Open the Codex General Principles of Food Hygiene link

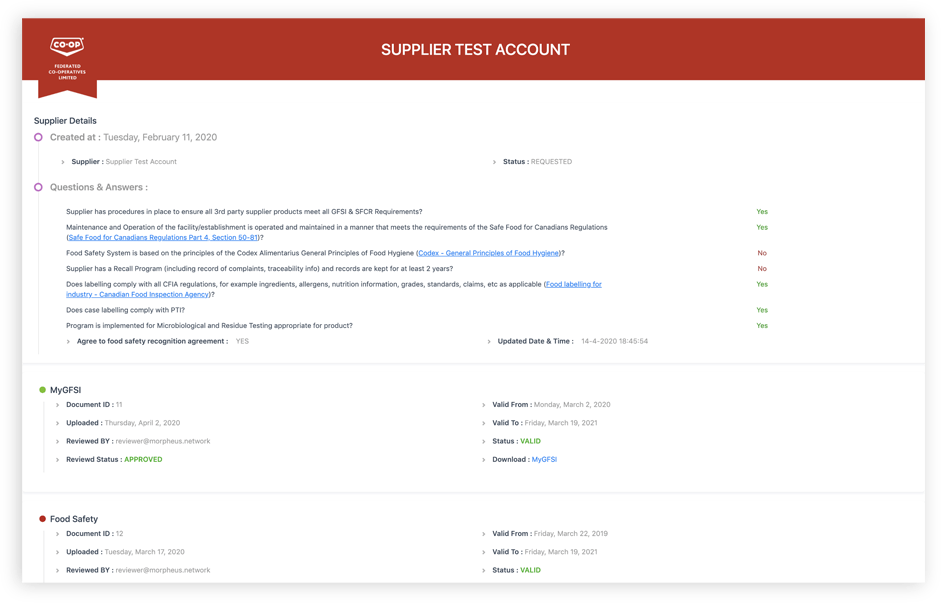(489, 253)
